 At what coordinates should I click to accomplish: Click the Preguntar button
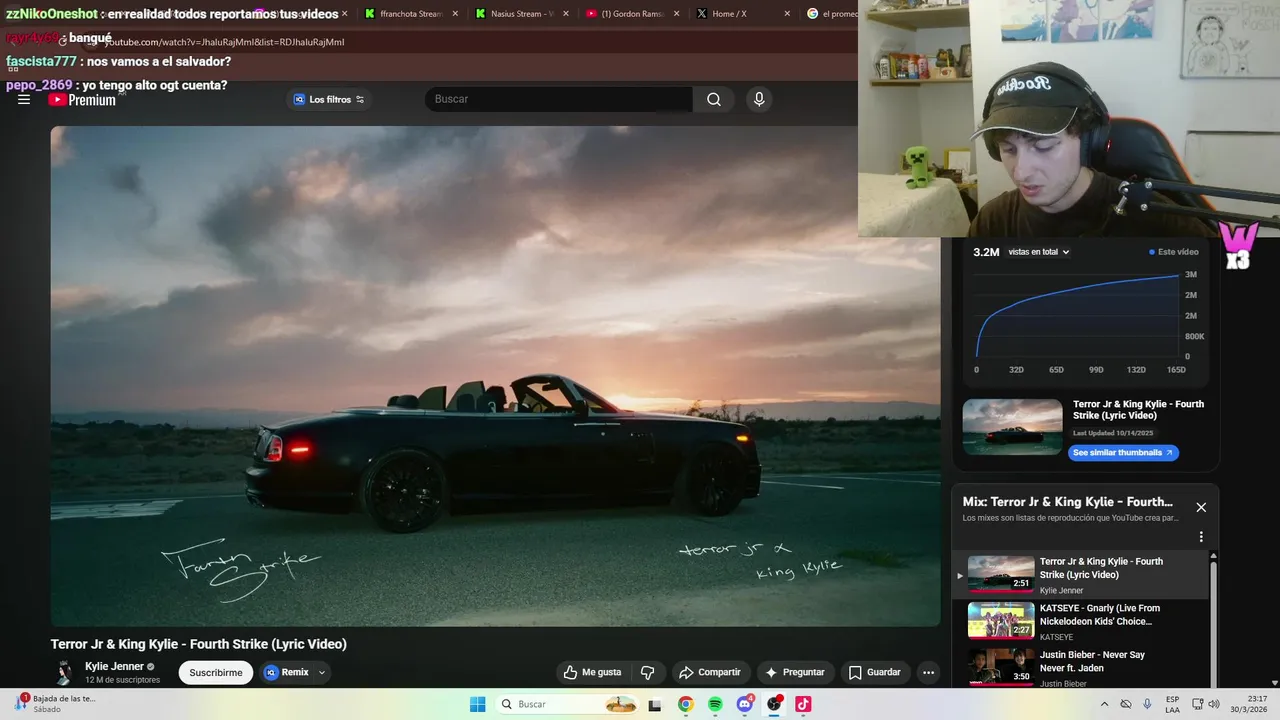click(795, 672)
